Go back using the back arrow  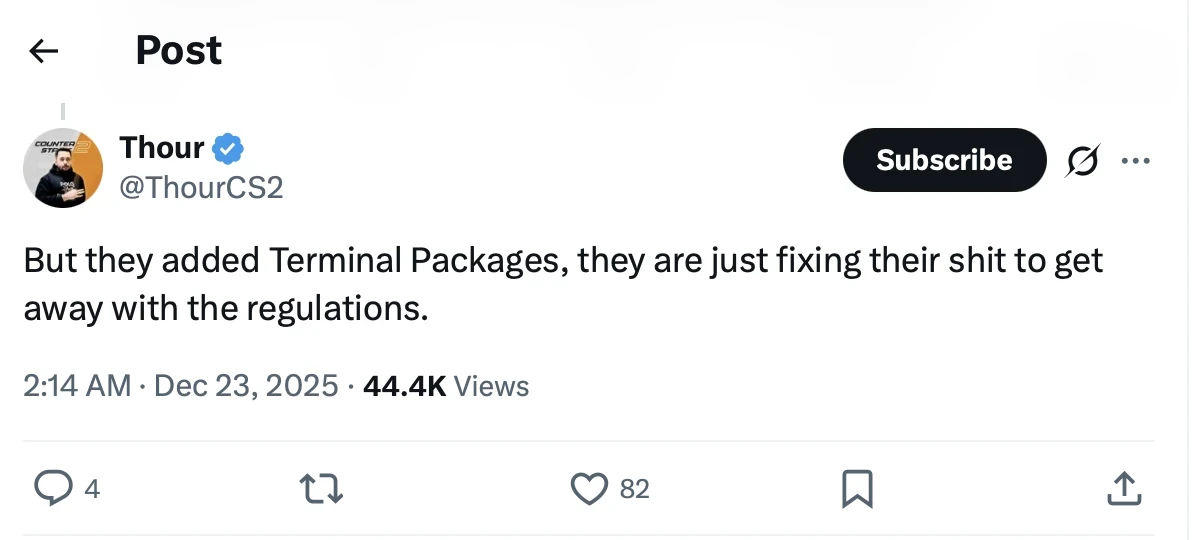point(44,51)
